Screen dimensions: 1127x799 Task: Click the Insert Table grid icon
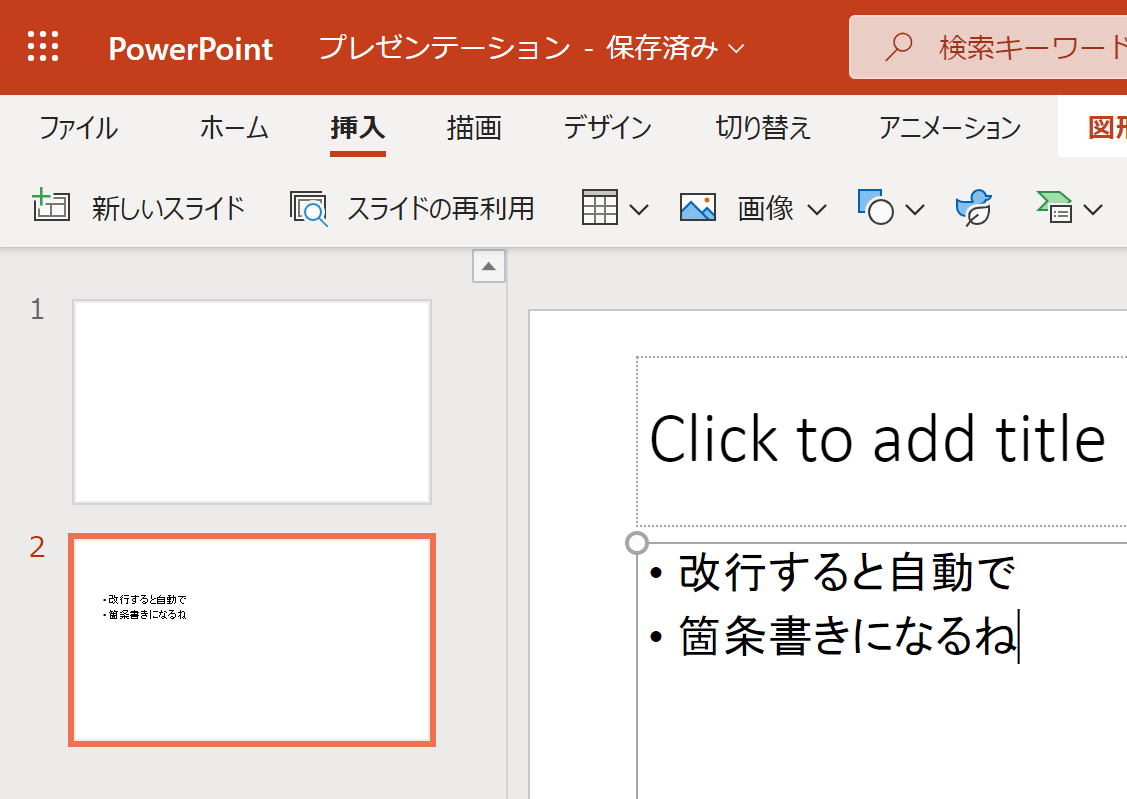click(x=599, y=208)
